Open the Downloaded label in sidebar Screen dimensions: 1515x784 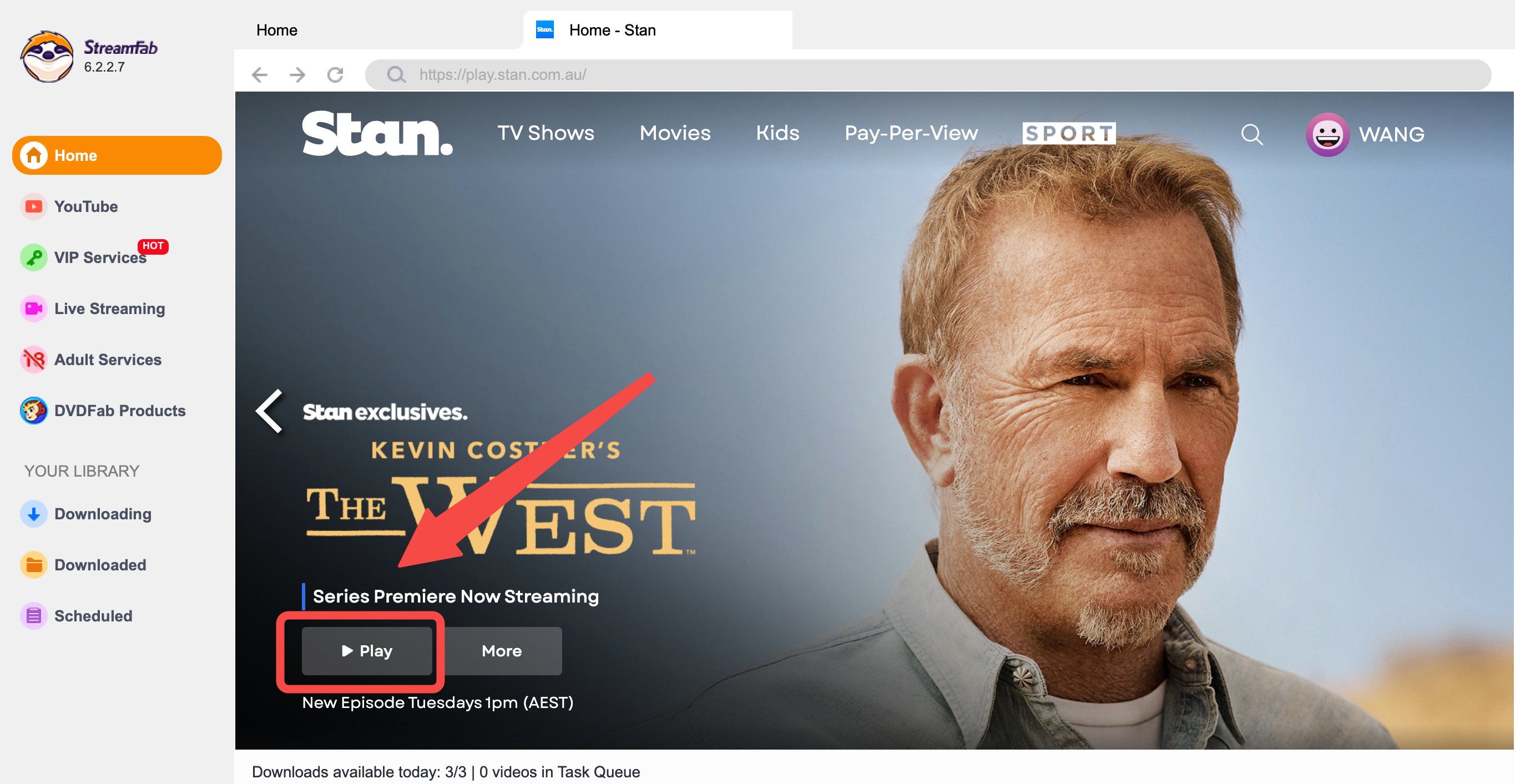[100, 565]
